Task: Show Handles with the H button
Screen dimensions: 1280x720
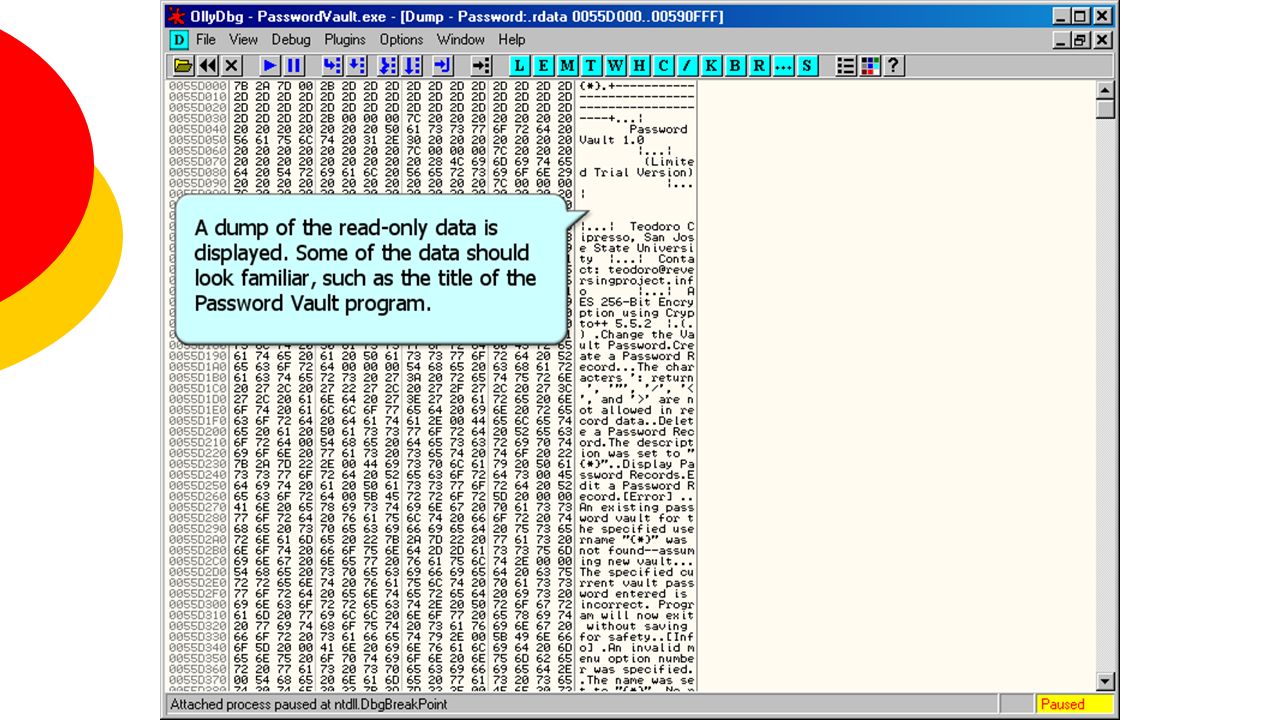Action: coord(639,66)
